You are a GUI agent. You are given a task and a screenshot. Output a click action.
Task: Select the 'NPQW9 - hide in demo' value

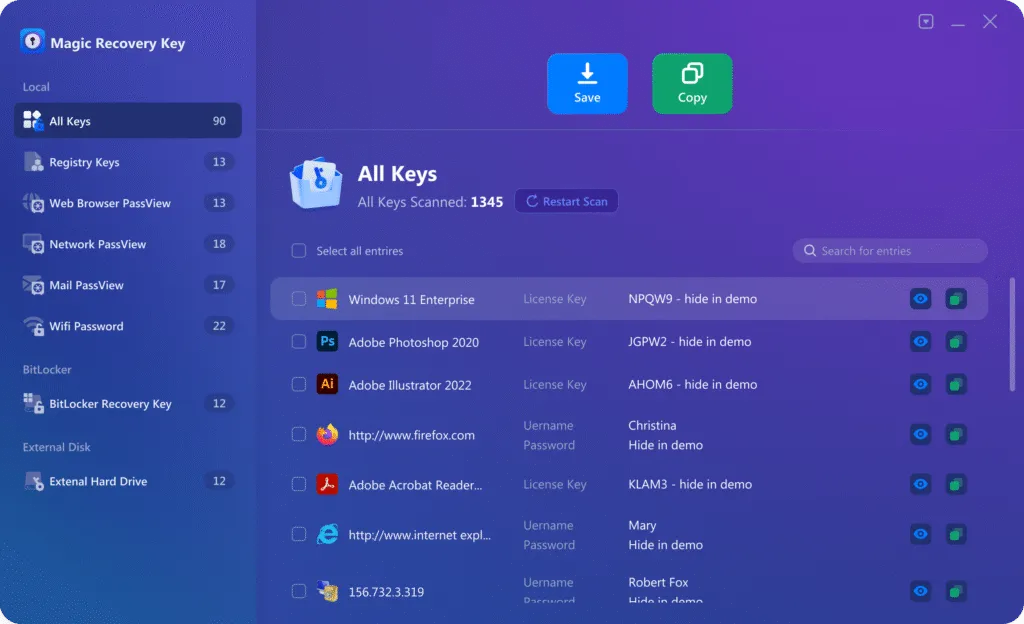pyautogui.click(x=692, y=299)
